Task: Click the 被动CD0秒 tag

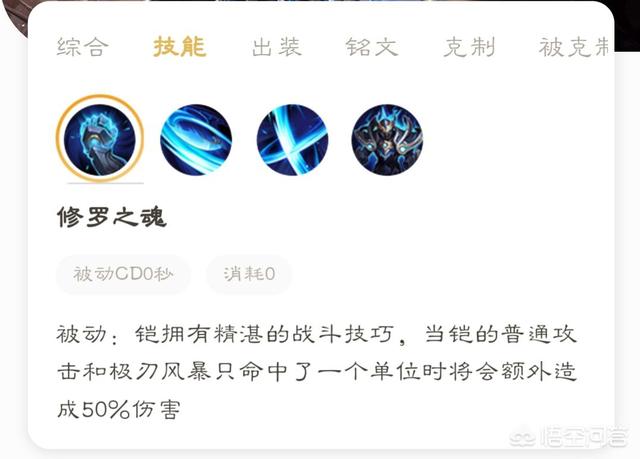Action: [123, 274]
